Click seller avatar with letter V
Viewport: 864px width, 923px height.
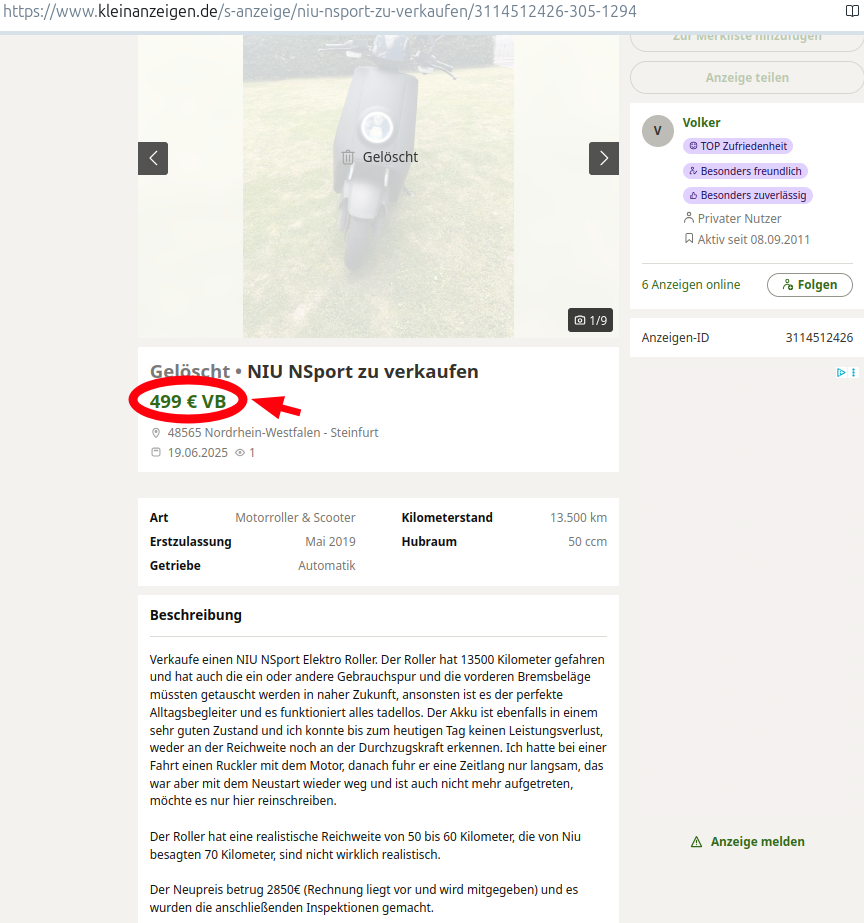[657, 131]
